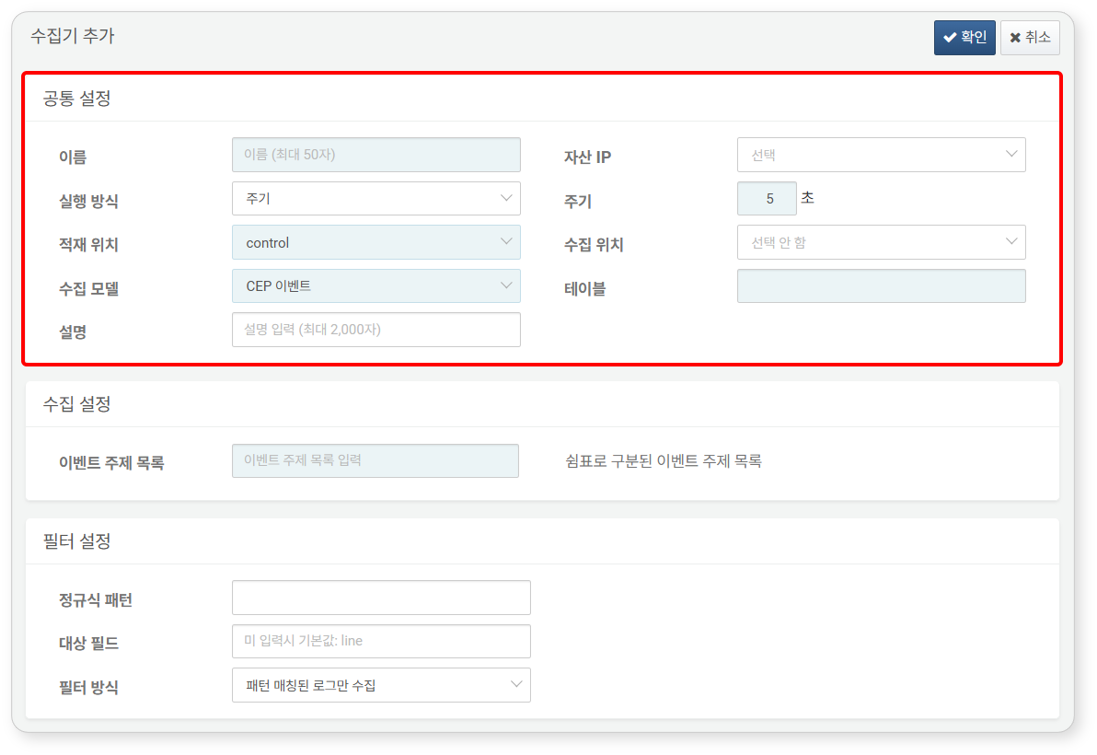
Task: Click the 수집기 추가 dialog title
Action: (x=72, y=36)
